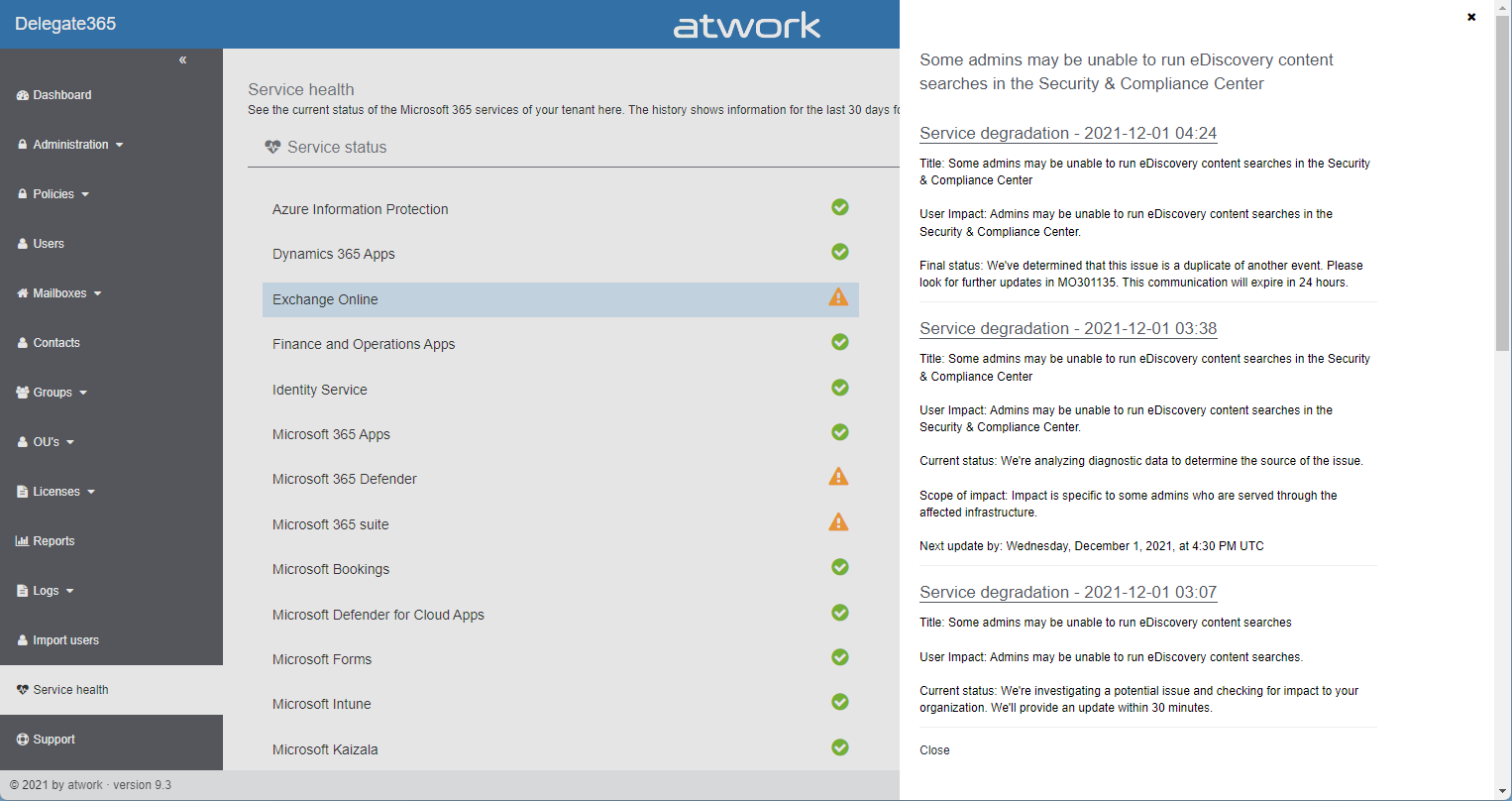Click the Microsoft Forms green check icon
Viewport: 1512px width, 801px height.
840,657
